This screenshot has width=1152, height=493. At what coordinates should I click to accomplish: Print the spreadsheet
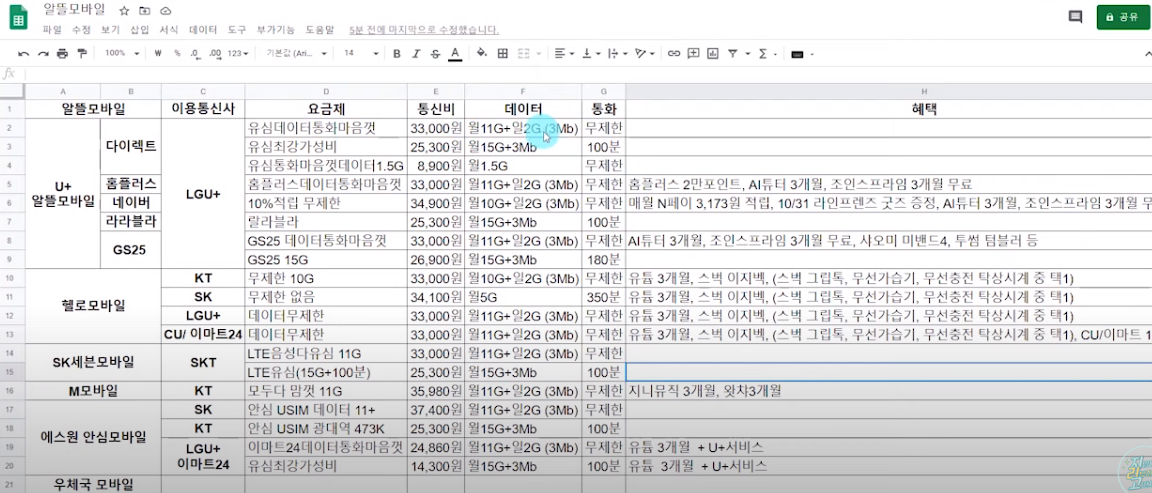point(62,54)
